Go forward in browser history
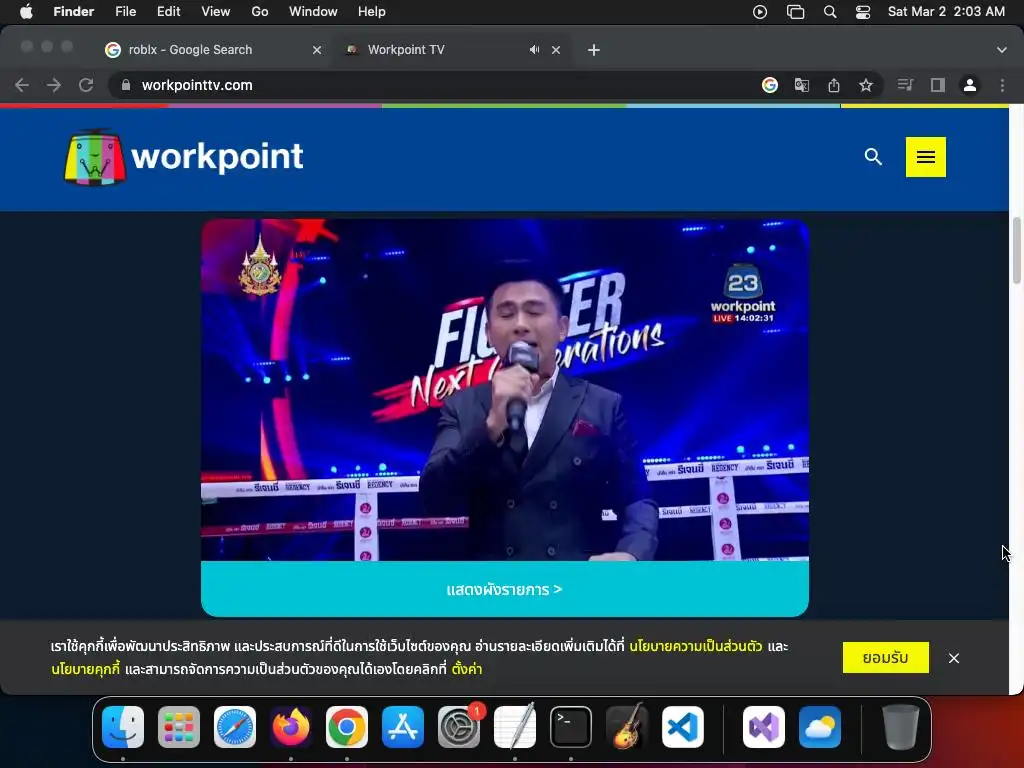 [54, 85]
